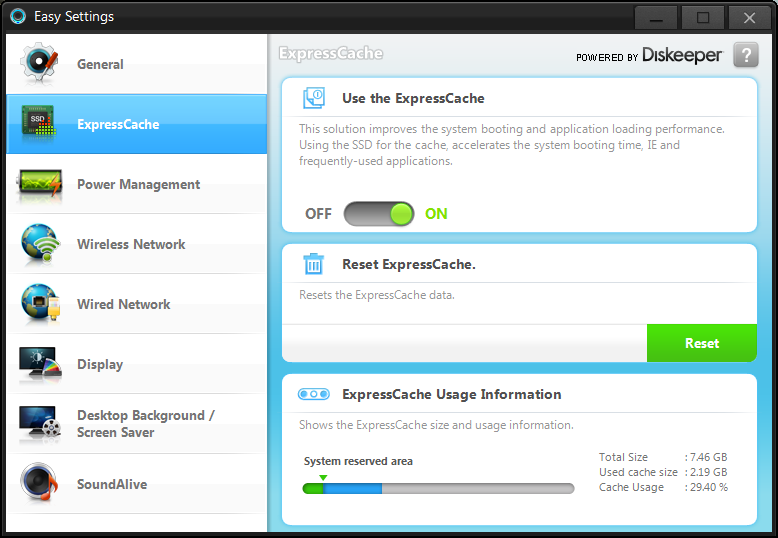Click the Desktop Background film reel icon
This screenshot has height=538, width=778.
pos(40,425)
